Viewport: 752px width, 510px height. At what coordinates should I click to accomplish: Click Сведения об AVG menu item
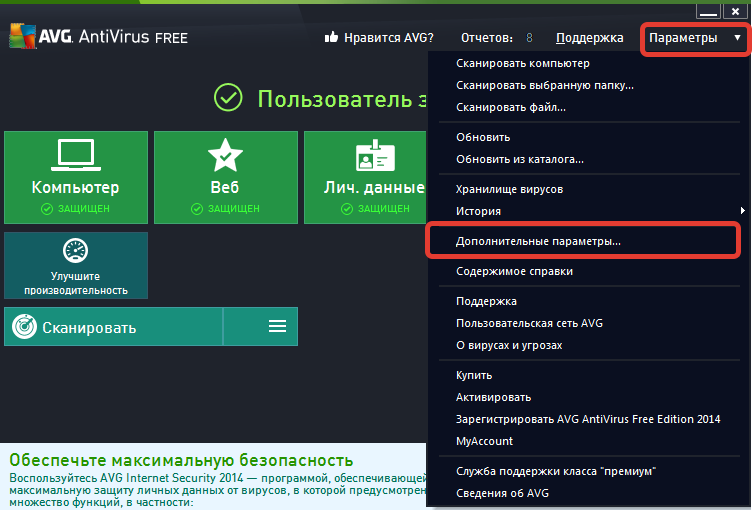click(502, 493)
